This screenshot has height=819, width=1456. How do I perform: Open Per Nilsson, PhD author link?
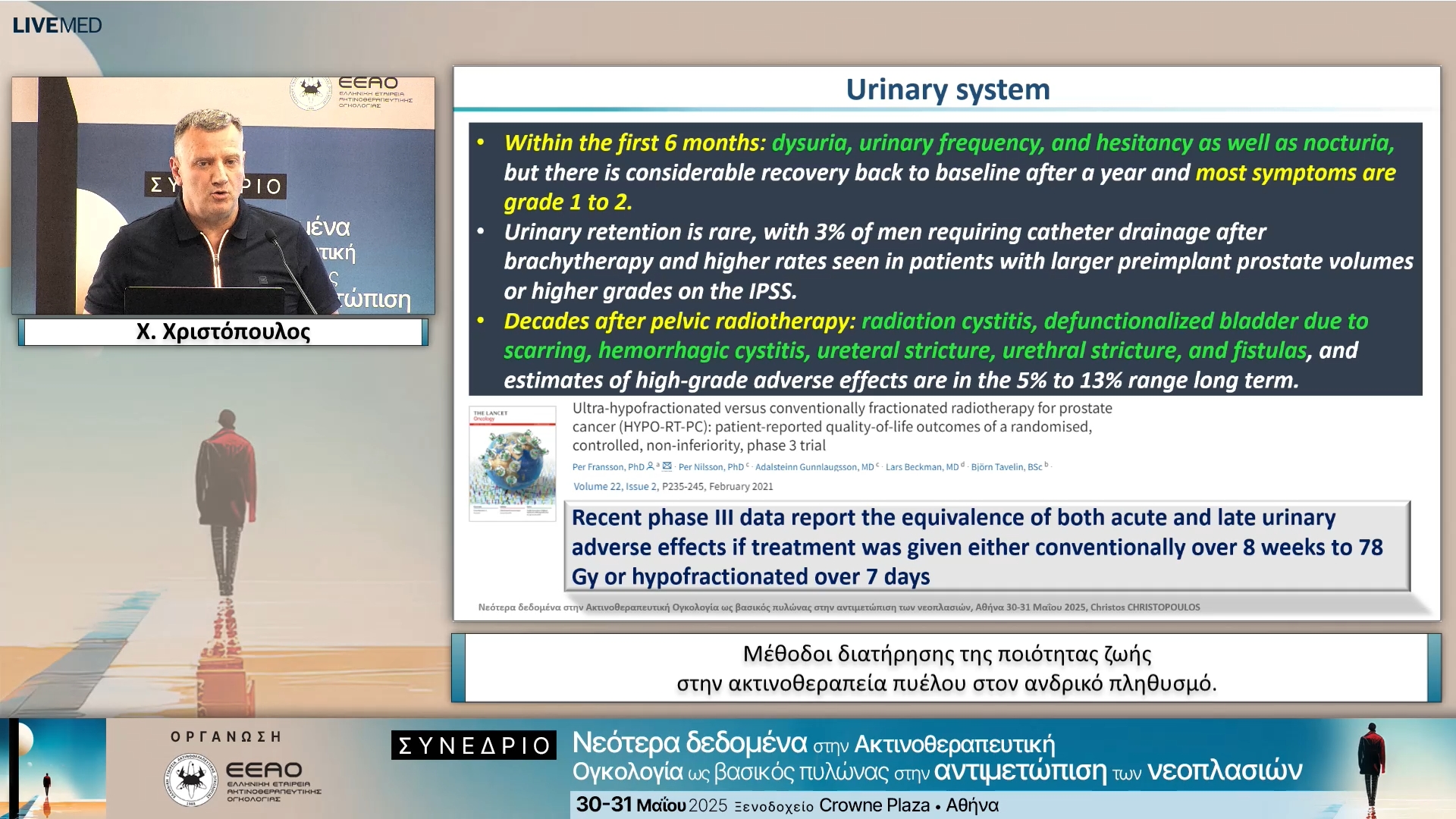(x=711, y=467)
